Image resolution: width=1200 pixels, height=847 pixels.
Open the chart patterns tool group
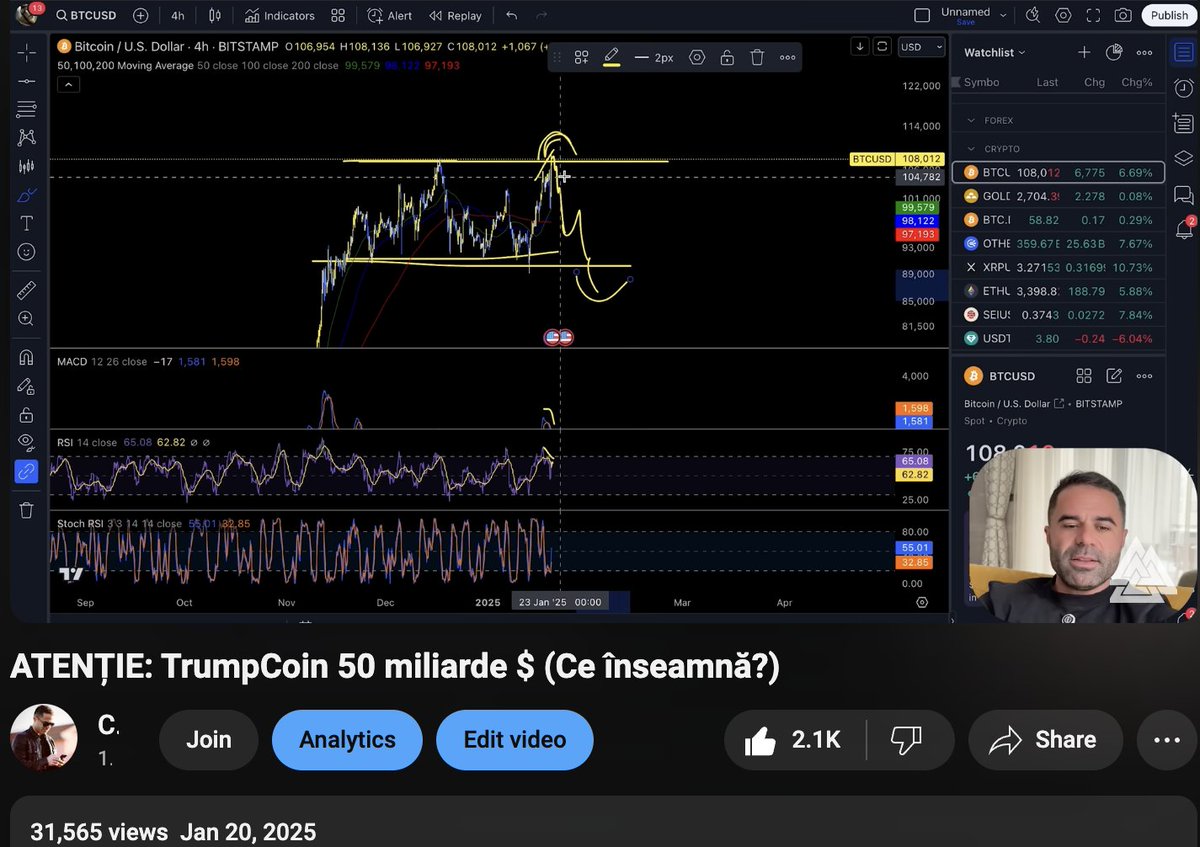(26, 137)
